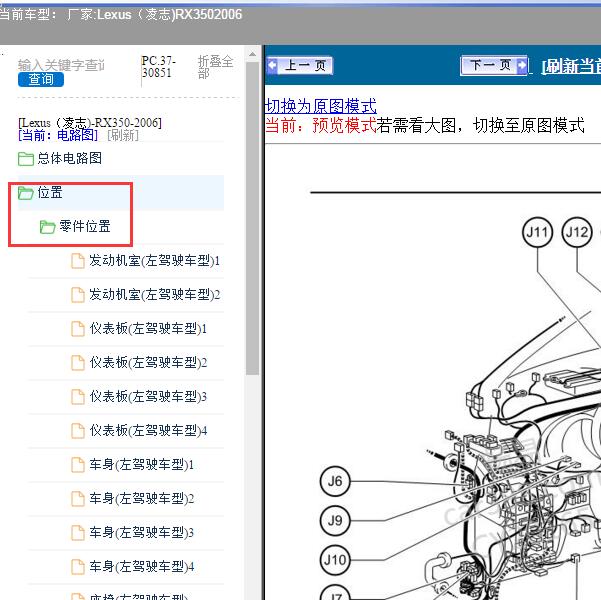Click document icon of 车身(左驾驶车型)2
The image size is (601, 600).
[78, 499]
